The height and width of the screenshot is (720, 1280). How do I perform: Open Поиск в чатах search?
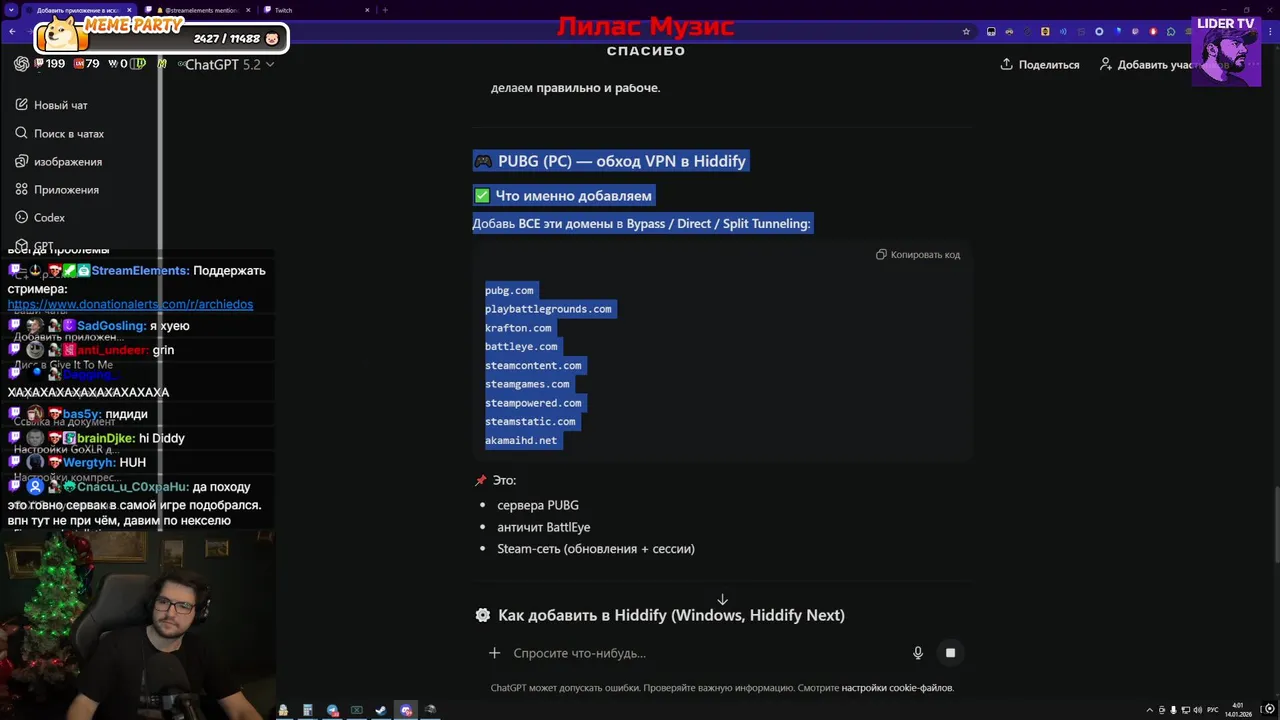68,133
